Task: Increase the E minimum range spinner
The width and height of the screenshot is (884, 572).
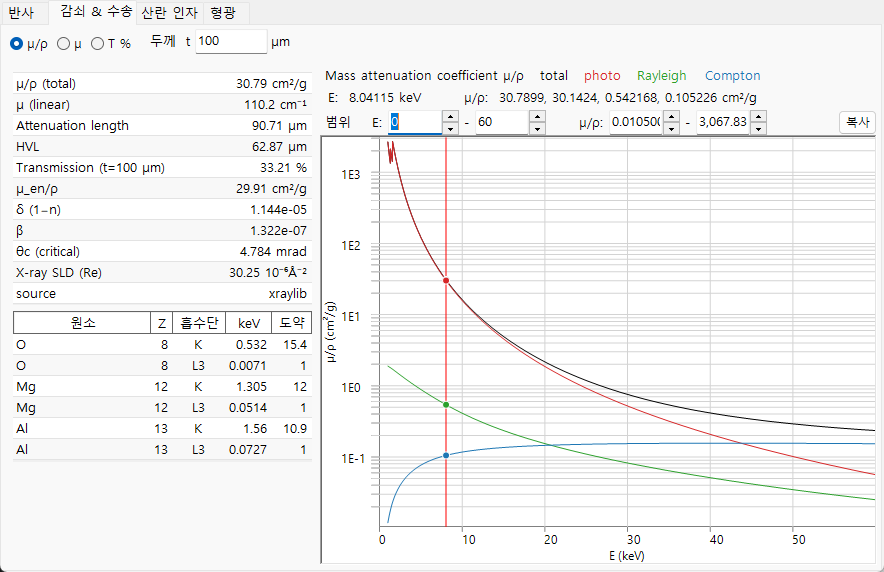Action: pos(450,117)
